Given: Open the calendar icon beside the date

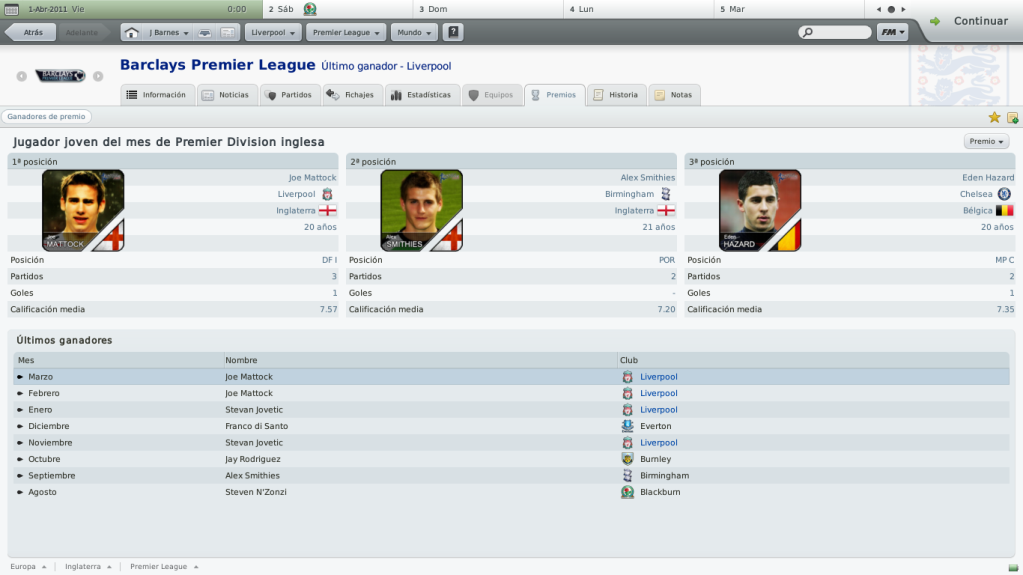Looking at the screenshot, I should (11, 9).
